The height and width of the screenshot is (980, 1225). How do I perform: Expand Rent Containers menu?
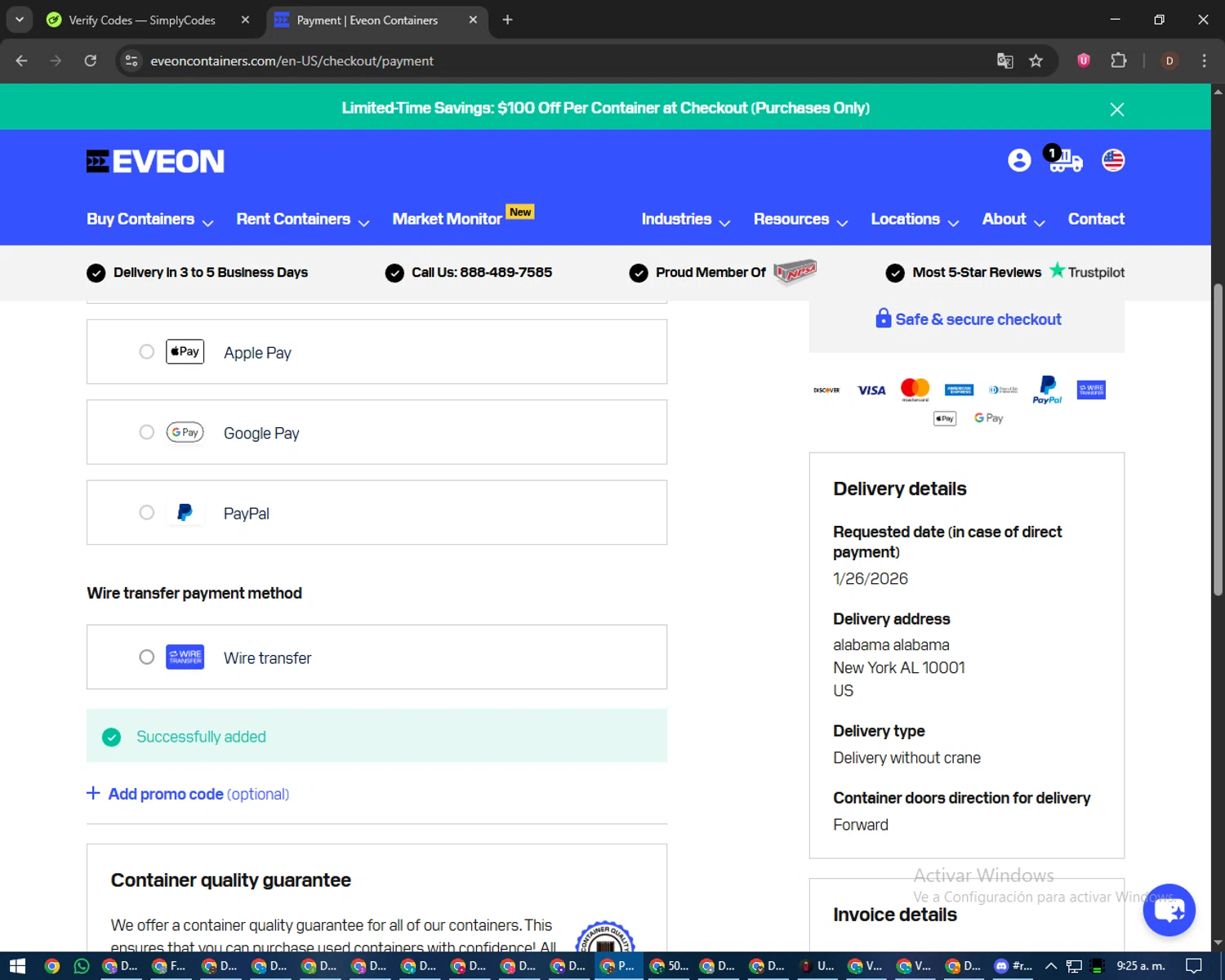[303, 220]
